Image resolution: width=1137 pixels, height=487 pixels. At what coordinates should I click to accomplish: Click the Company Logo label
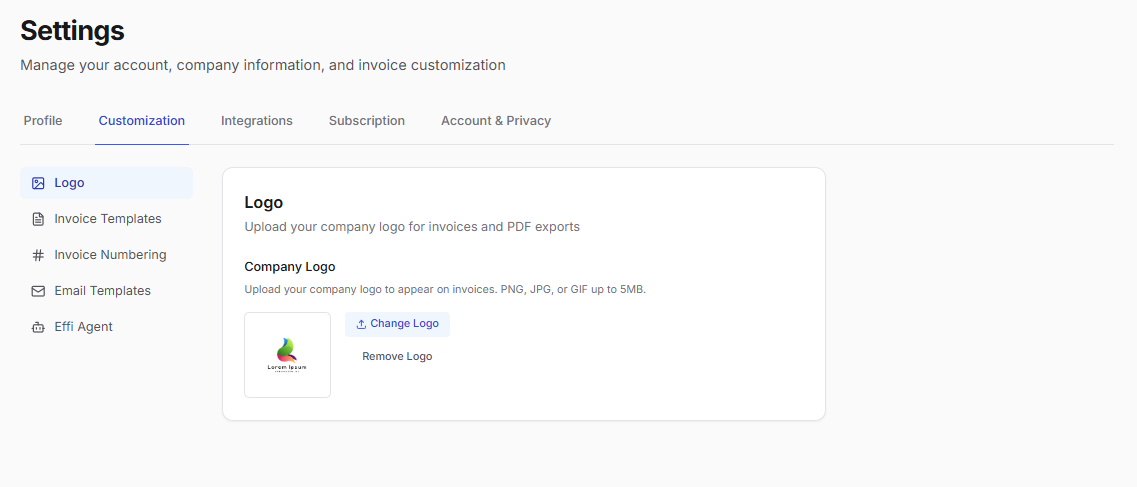290,267
